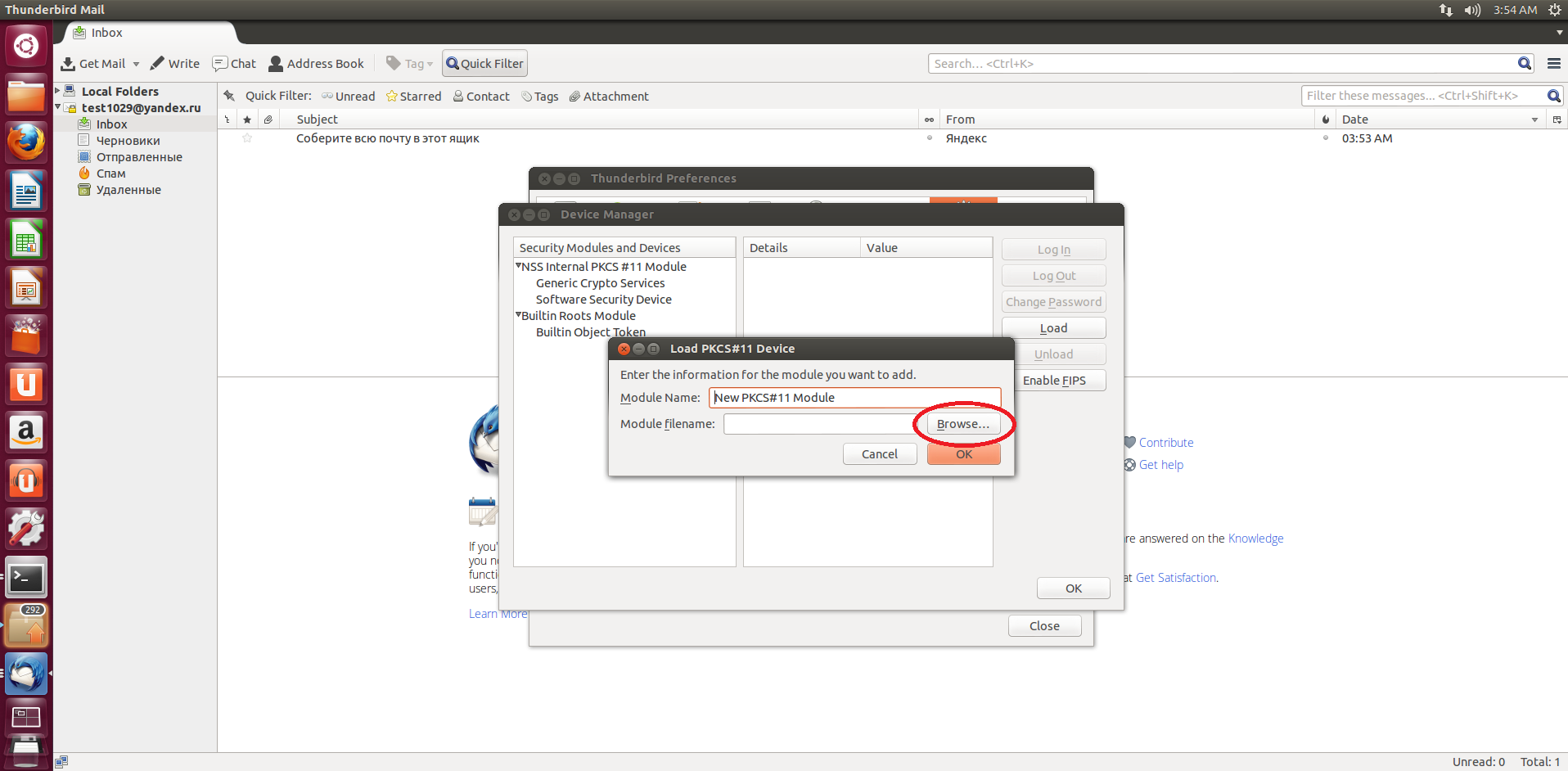1568x771 pixels.
Task: Collapse NSS Internal PKCS #11 Module
Action: tap(518, 266)
